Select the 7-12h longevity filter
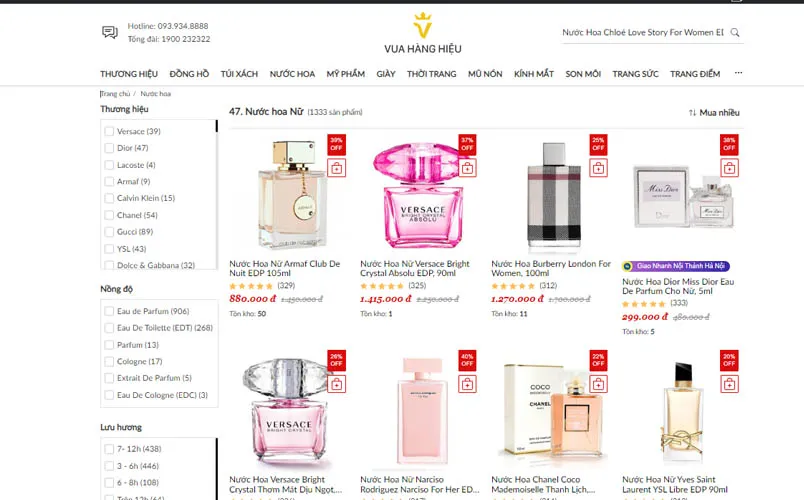The height and width of the screenshot is (500, 804). (x=109, y=449)
